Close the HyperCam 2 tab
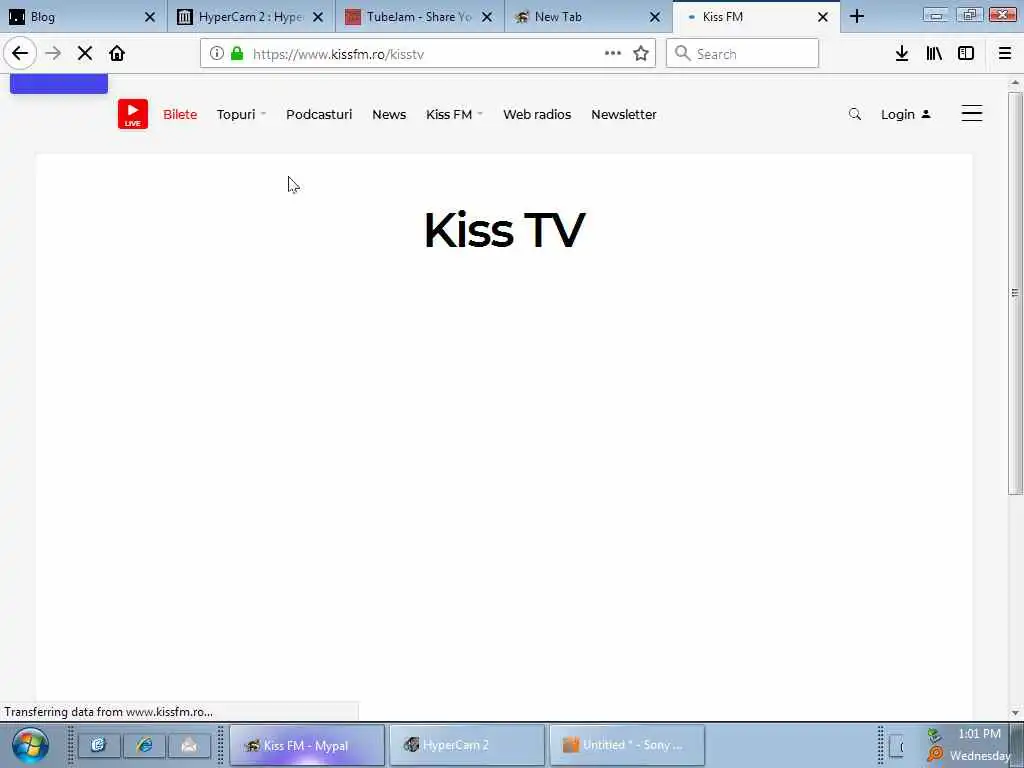Viewport: 1024px width, 768px height. point(318,17)
